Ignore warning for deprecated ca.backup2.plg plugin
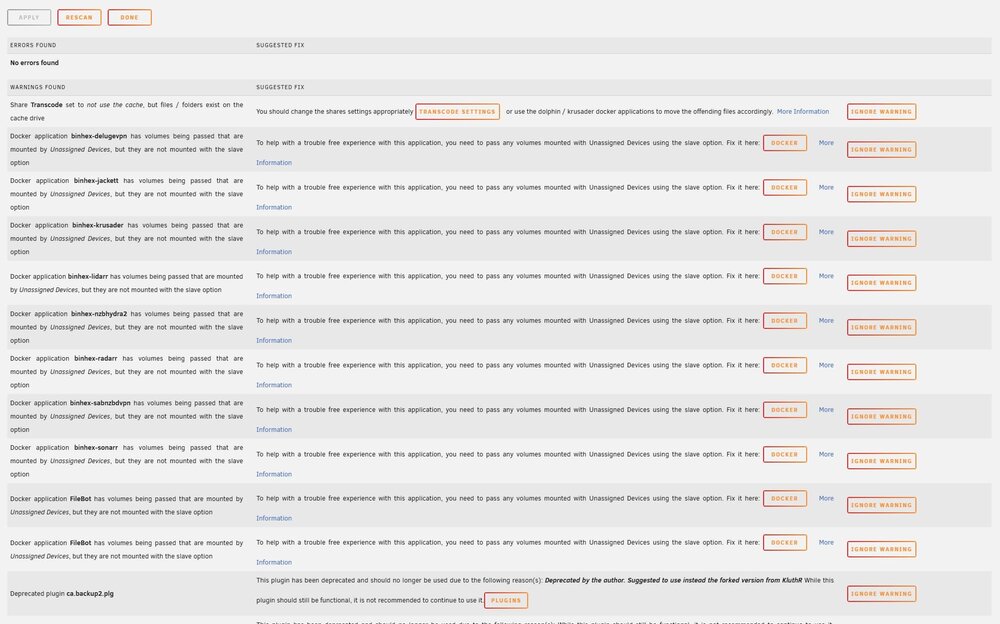The image size is (1000, 624). point(881,593)
